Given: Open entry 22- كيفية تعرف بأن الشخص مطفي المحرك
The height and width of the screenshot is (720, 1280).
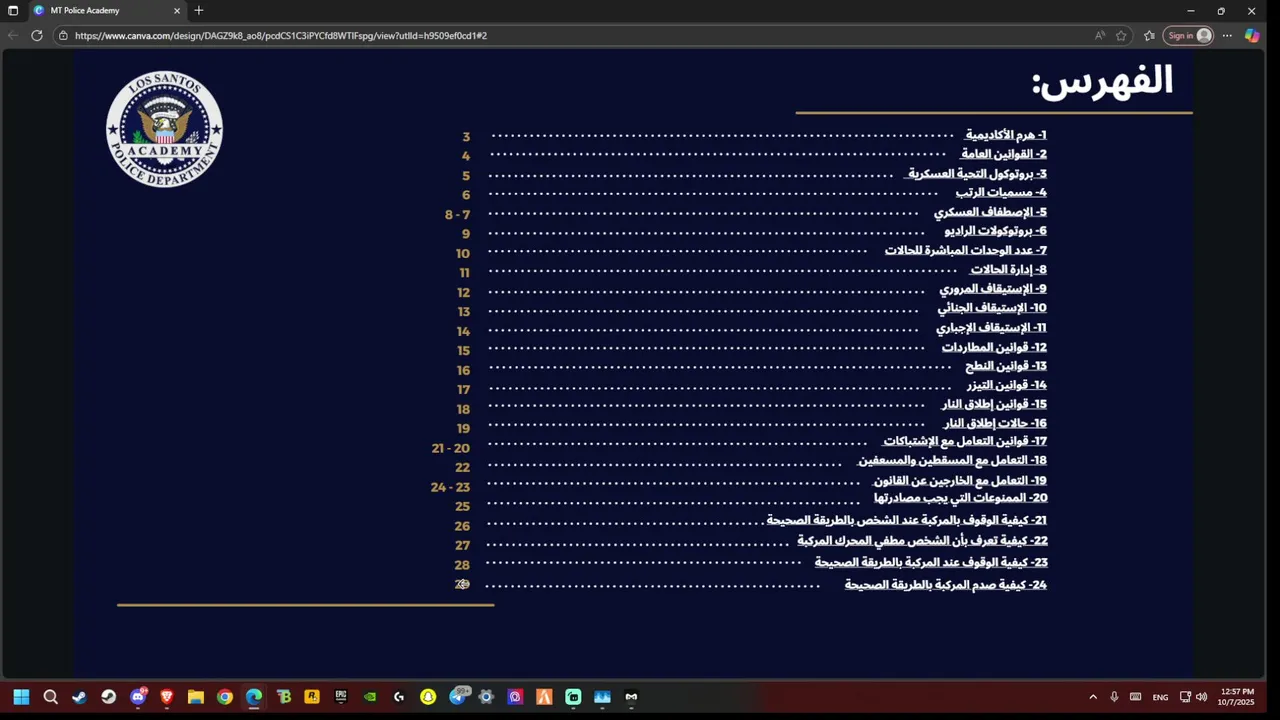Looking at the screenshot, I should [922, 541].
